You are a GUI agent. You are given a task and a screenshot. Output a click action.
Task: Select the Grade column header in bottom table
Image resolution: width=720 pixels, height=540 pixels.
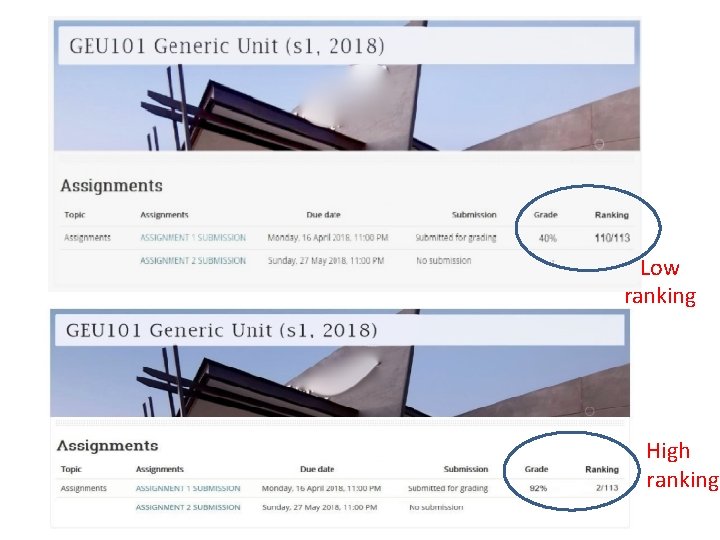(536, 469)
